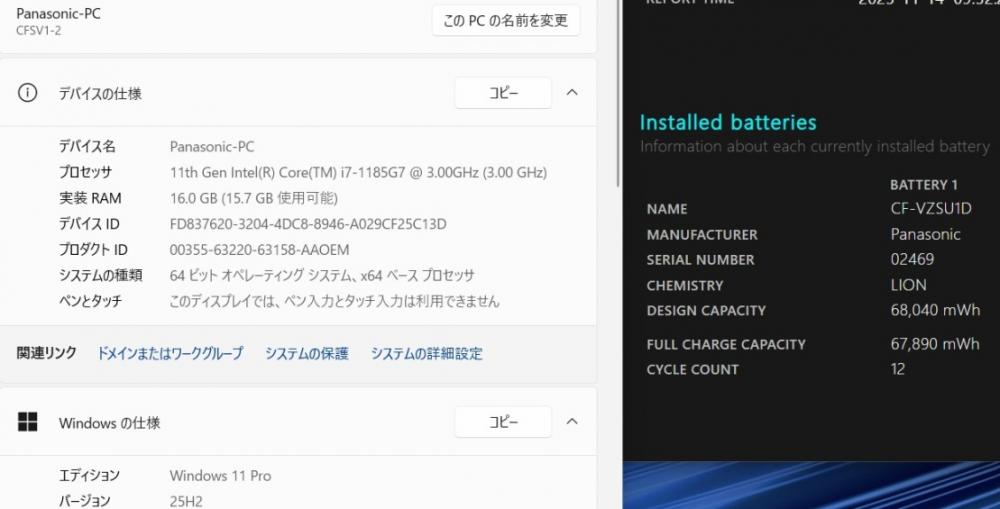Click the バージョン label

point(84,501)
